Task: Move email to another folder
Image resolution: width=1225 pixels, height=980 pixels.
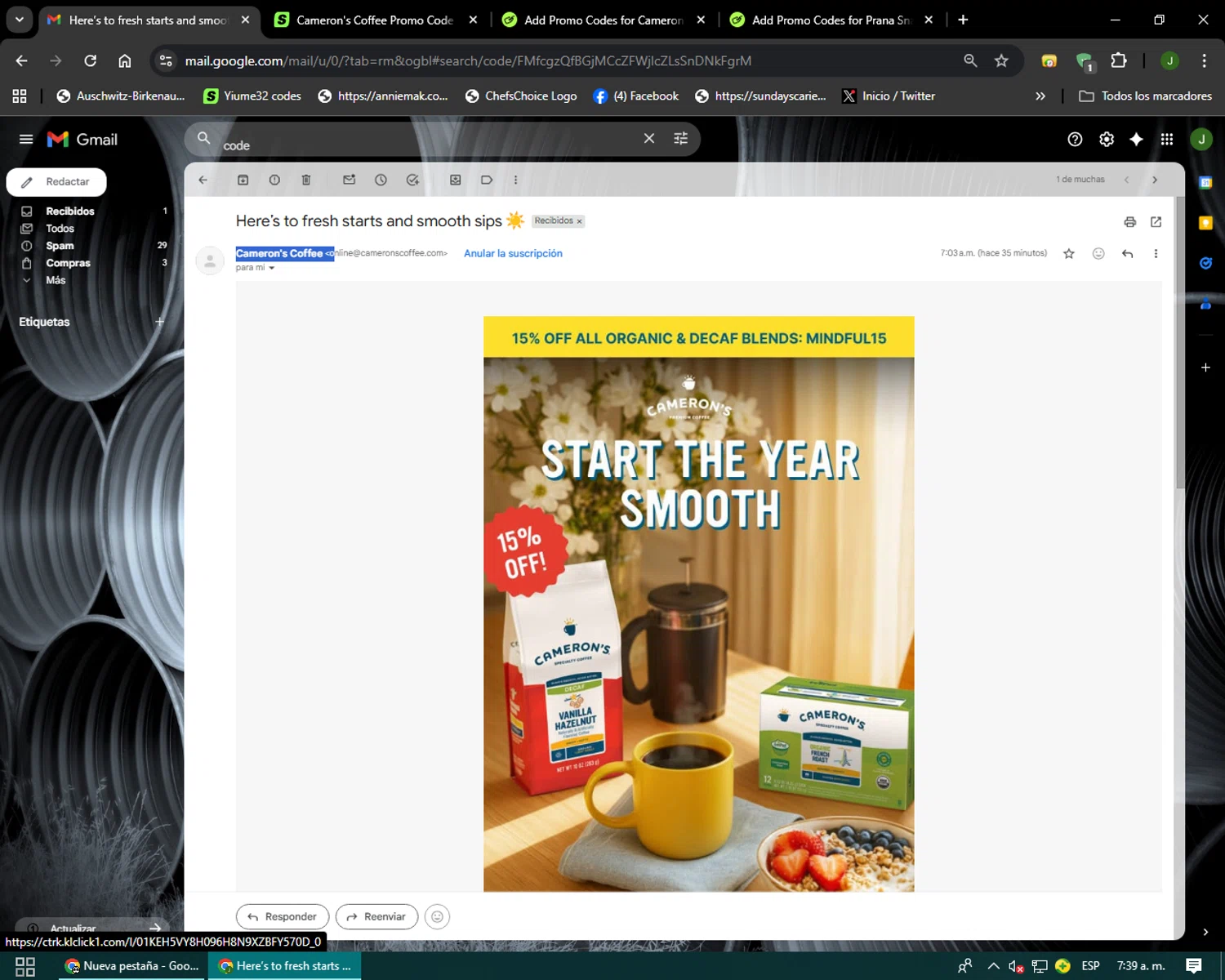Action: (x=456, y=180)
